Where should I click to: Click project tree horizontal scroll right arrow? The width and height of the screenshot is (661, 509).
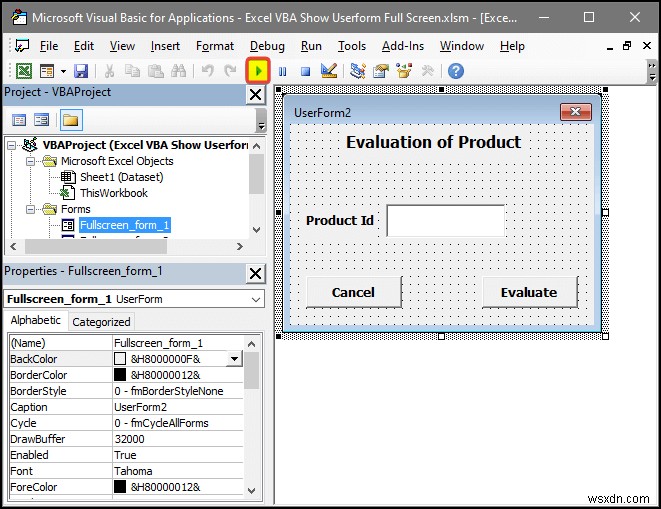[240, 246]
